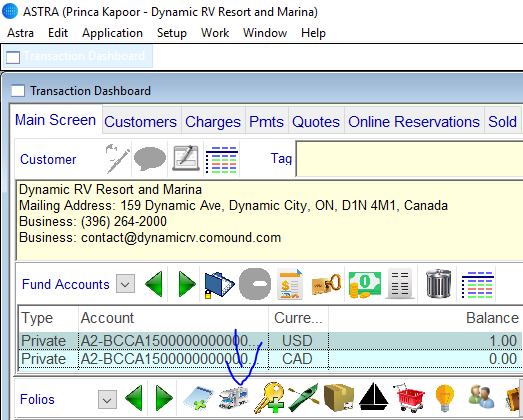Open the dollar invoice document icon
Viewport: 523px width, 420px height.
(290, 284)
